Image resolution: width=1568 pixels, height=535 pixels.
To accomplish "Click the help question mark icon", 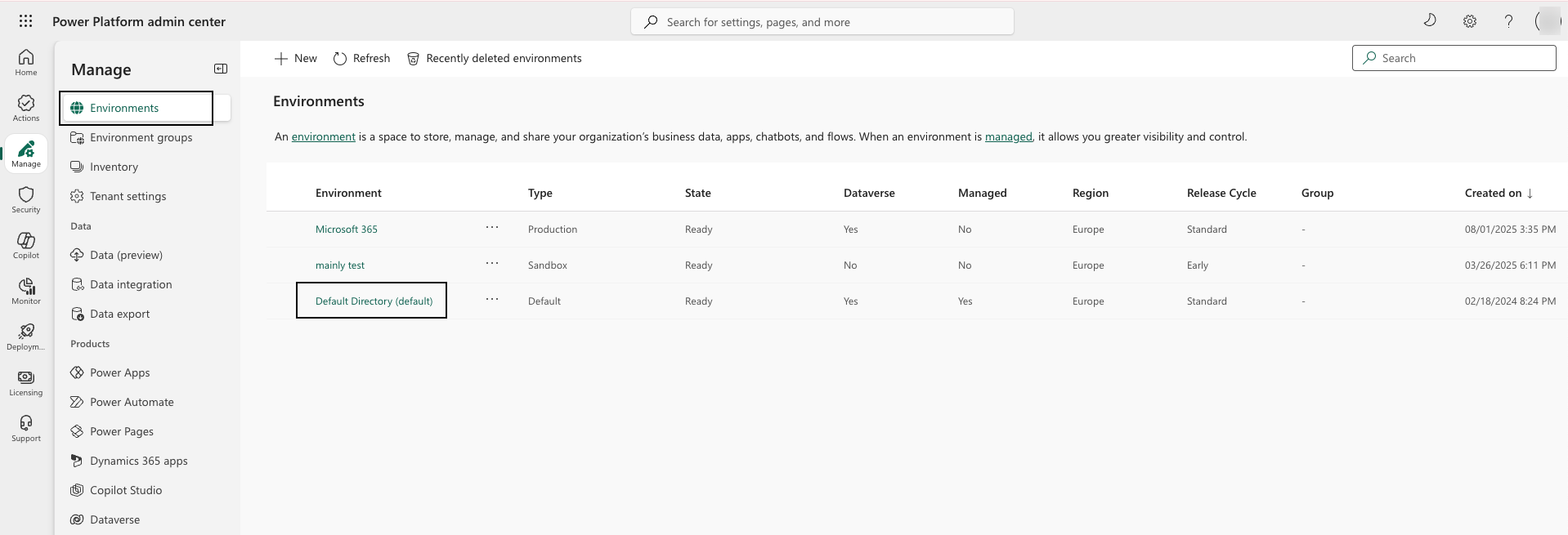I will (x=1508, y=21).
